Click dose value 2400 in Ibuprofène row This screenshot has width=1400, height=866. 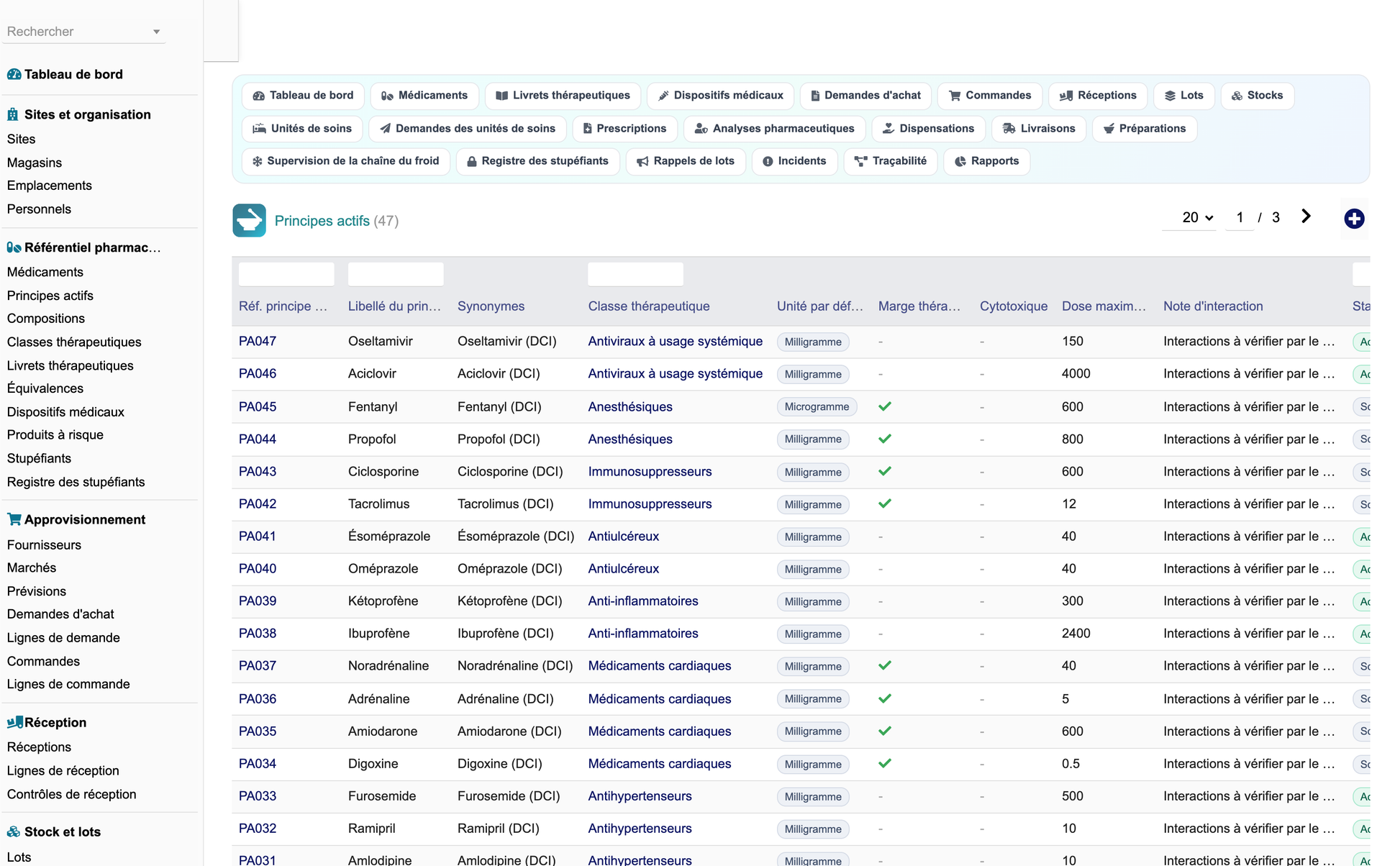click(x=1076, y=634)
